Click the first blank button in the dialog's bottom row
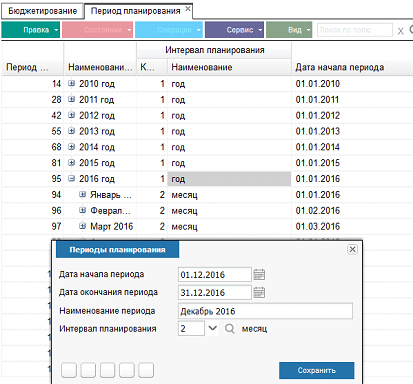 (69, 370)
